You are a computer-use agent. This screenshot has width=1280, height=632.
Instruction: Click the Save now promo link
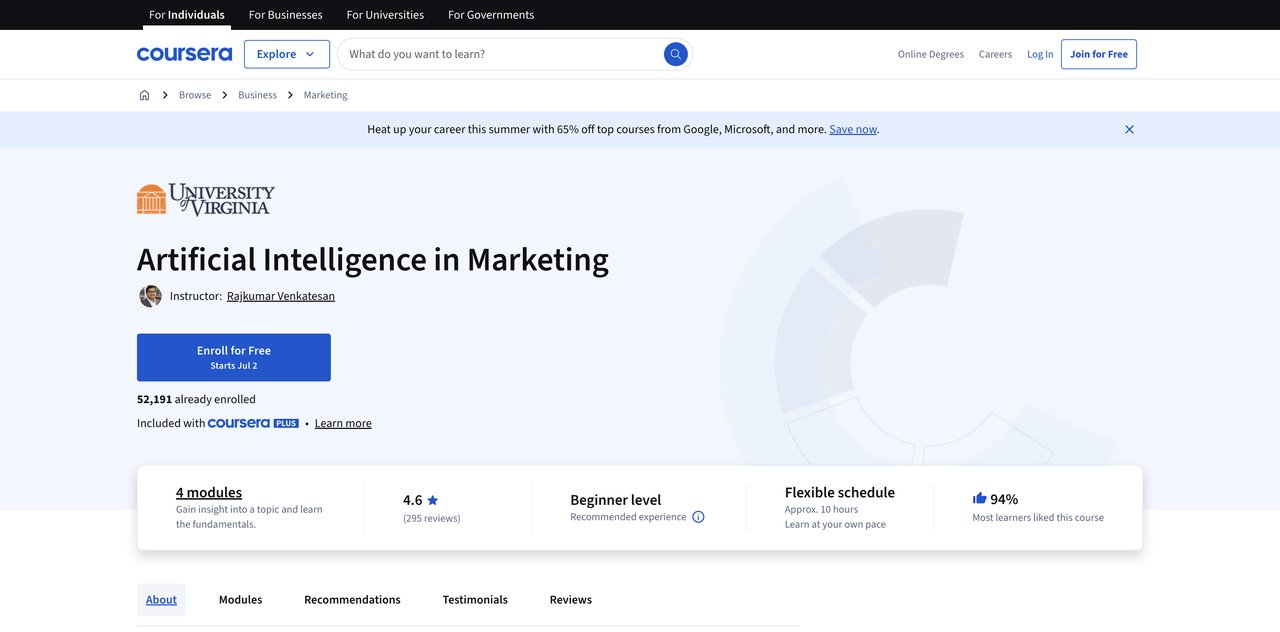853,129
